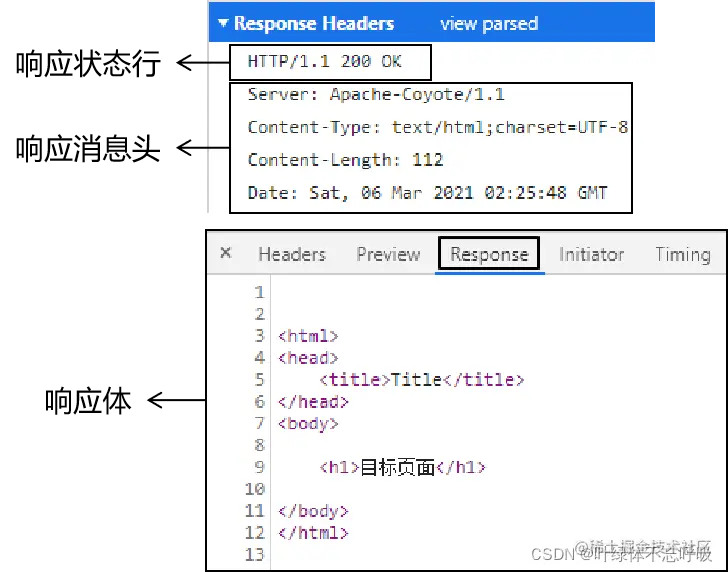Click the 'Server: Apache-Coyote/1.1' header
The image size is (728, 572).
376,94
